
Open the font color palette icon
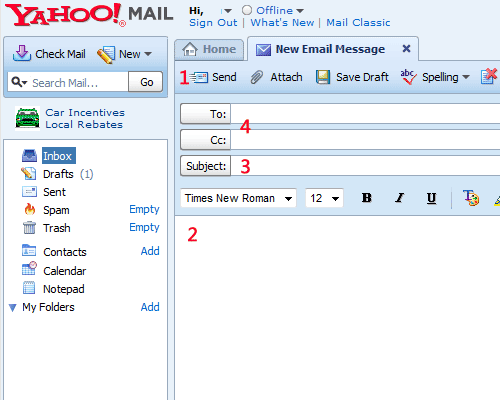point(471,198)
